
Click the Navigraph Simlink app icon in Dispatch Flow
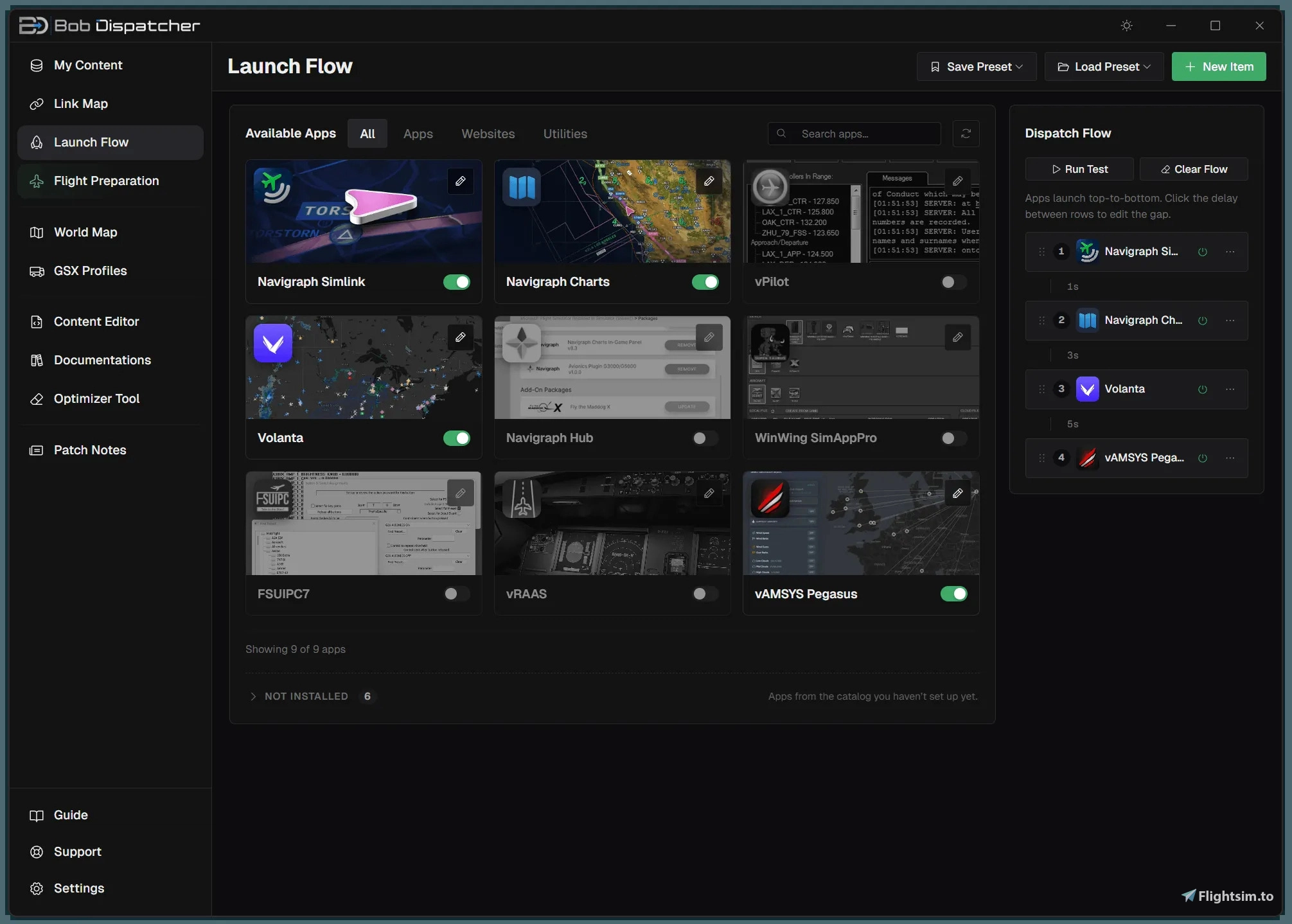[x=1088, y=252]
